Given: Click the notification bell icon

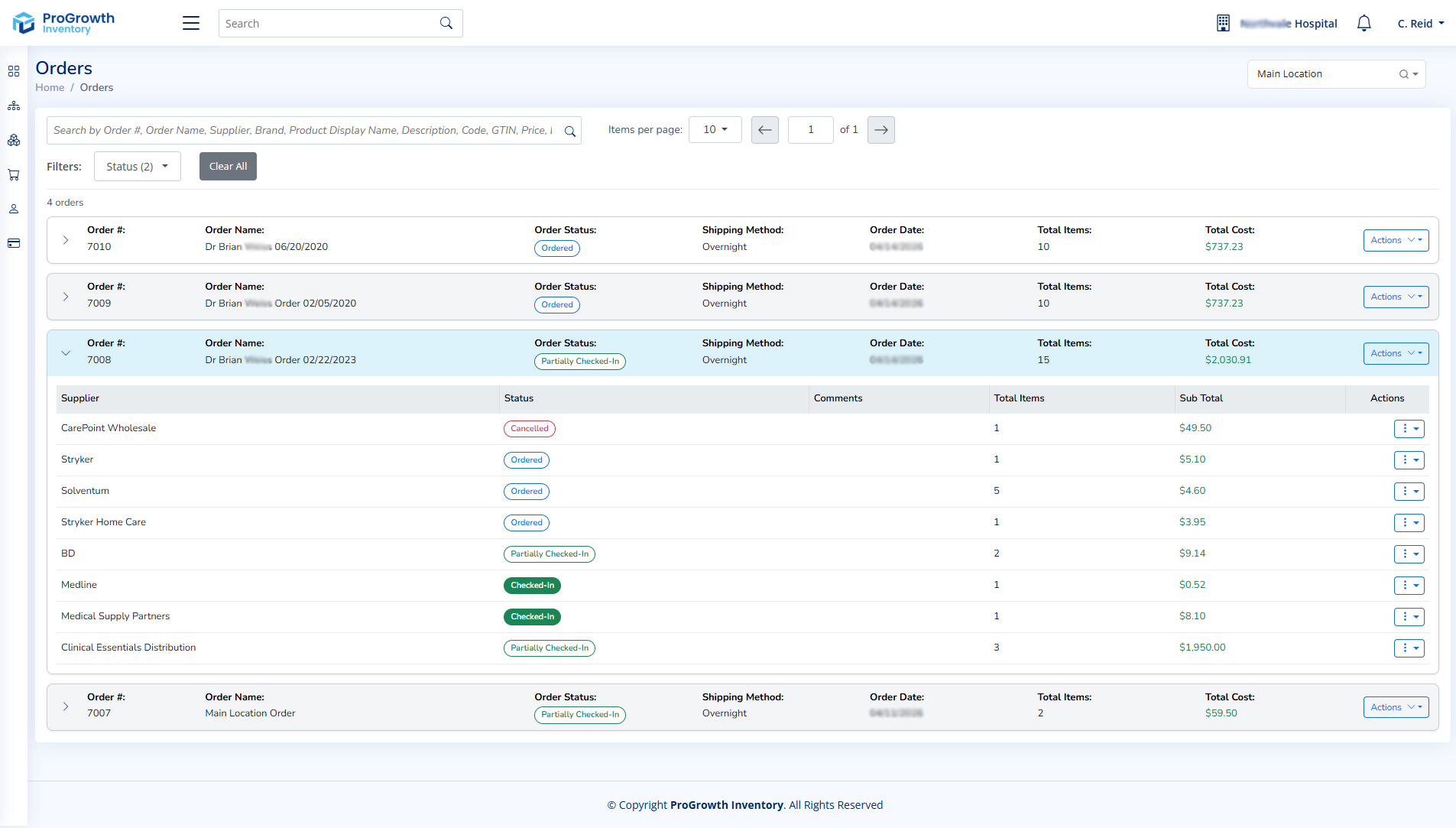Looking at the screenshot, I should point(1364,24).
